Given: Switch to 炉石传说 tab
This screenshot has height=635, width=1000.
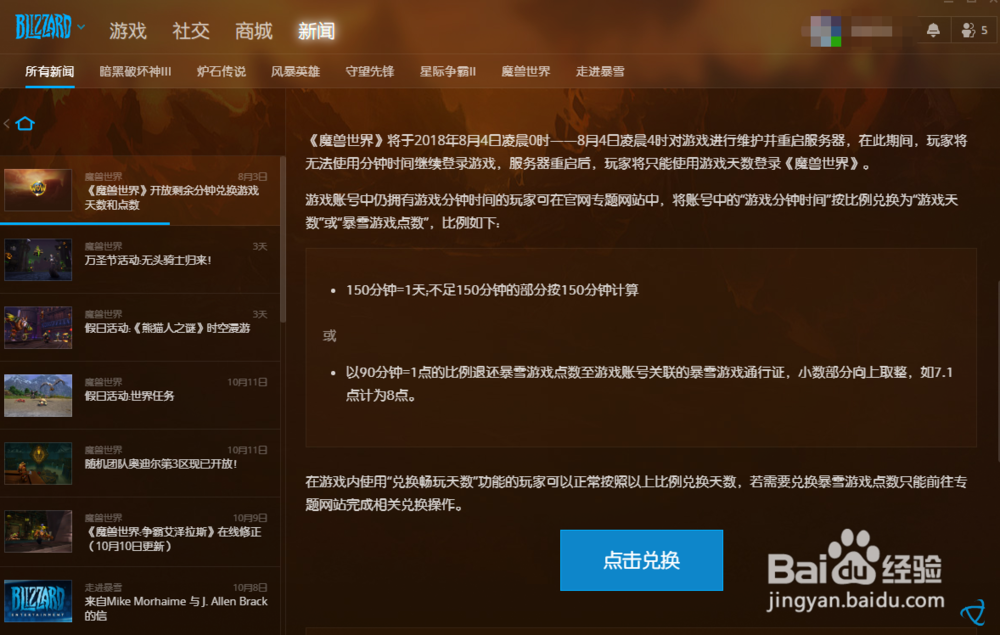Looking at the screenshot, I should click(221, 71).
